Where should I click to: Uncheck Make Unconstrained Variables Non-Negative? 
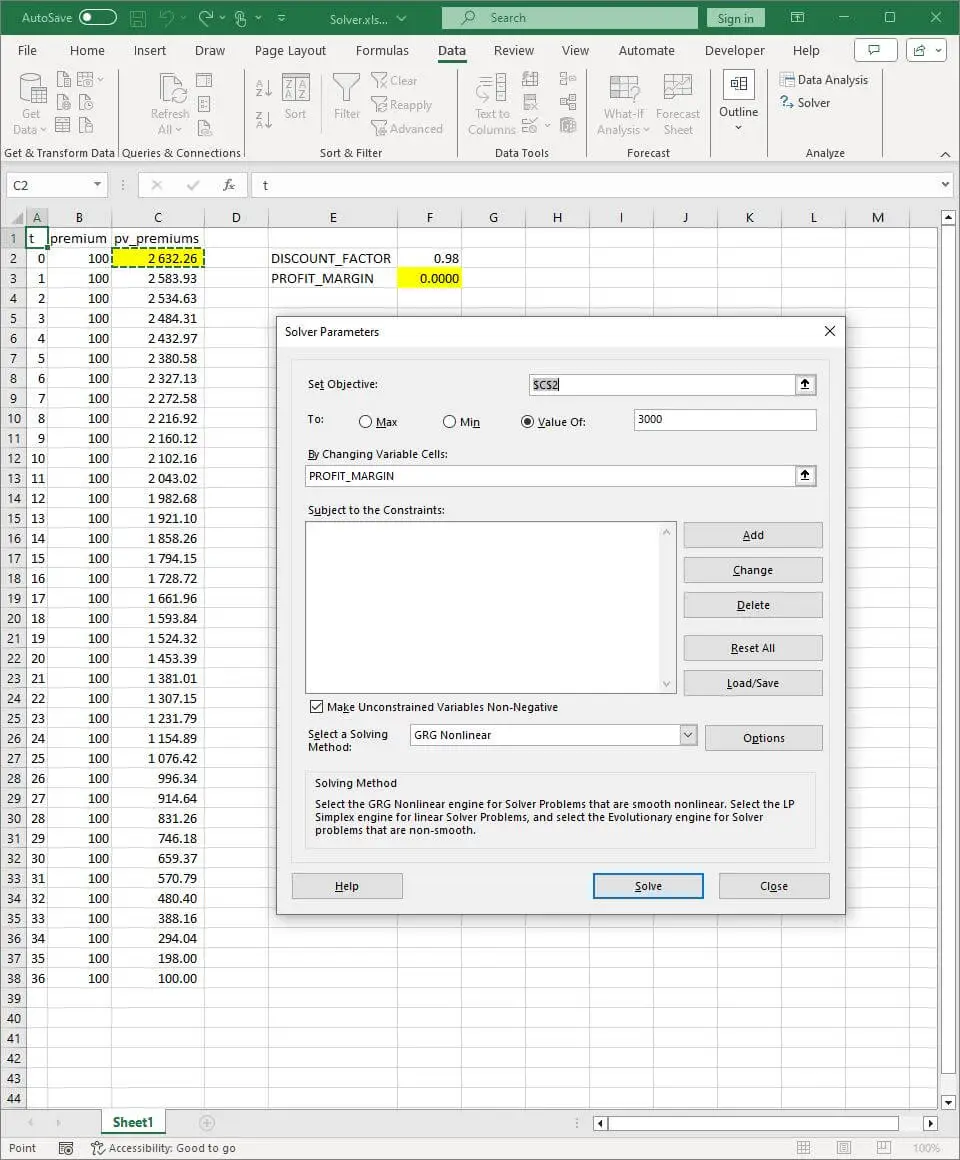[x=317, y=707]
